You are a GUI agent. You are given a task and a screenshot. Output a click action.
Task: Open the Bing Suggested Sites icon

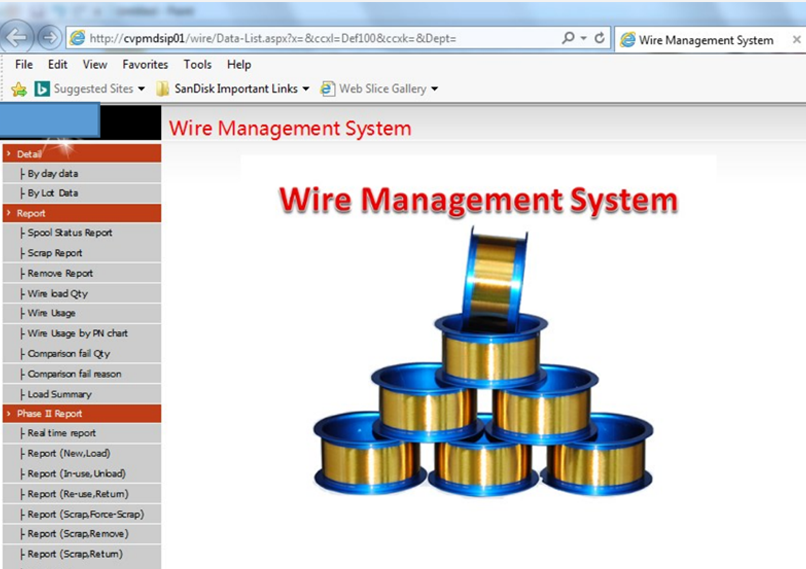coord(42,89)
